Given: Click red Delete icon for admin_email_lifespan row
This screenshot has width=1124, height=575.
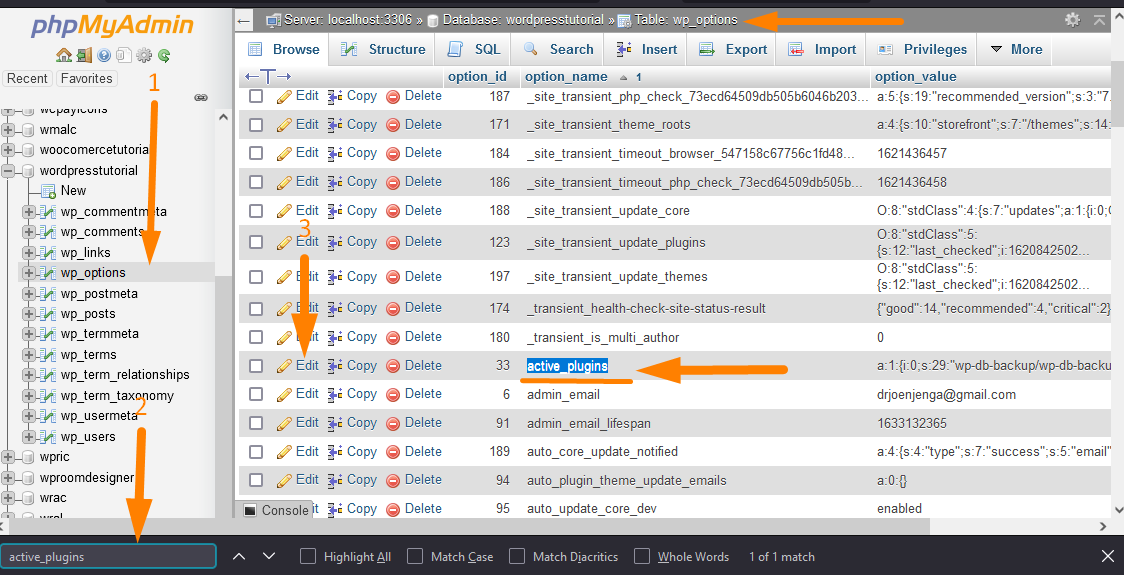Looking at the screenshot, I should pos(393,424).
